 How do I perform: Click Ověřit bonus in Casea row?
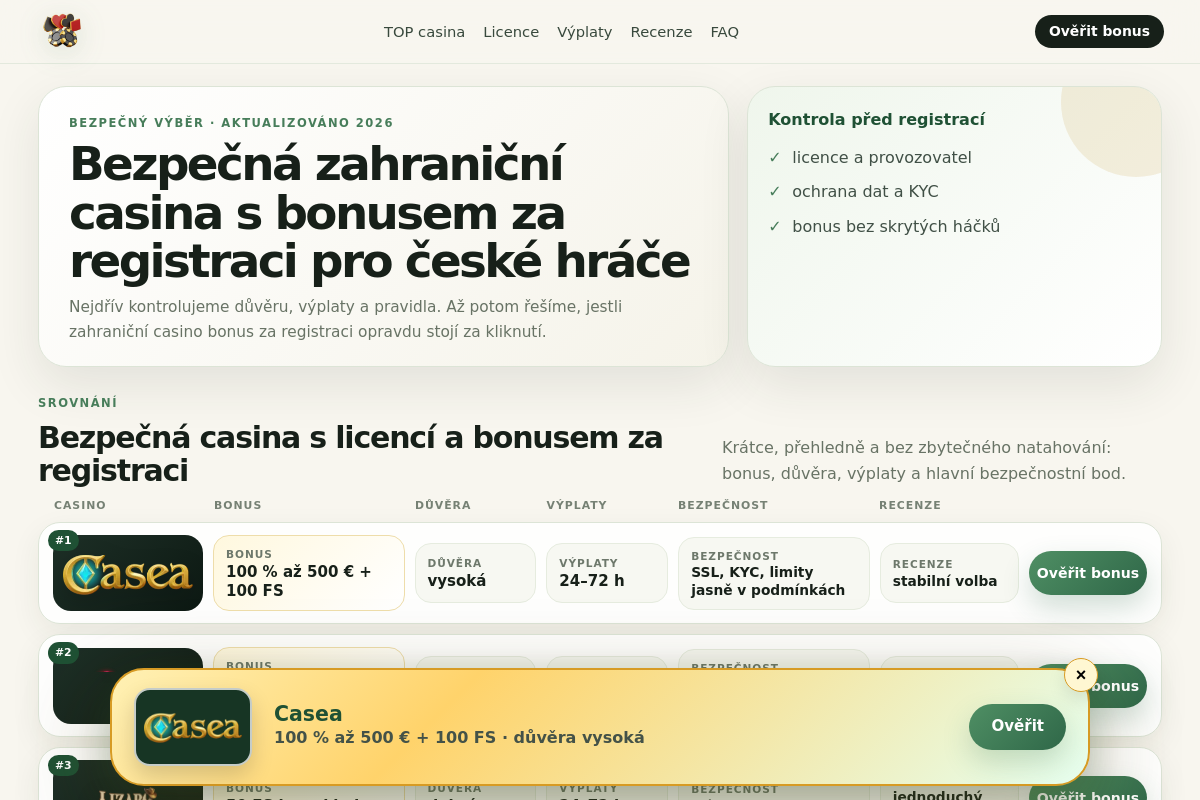click(1088, 573)
